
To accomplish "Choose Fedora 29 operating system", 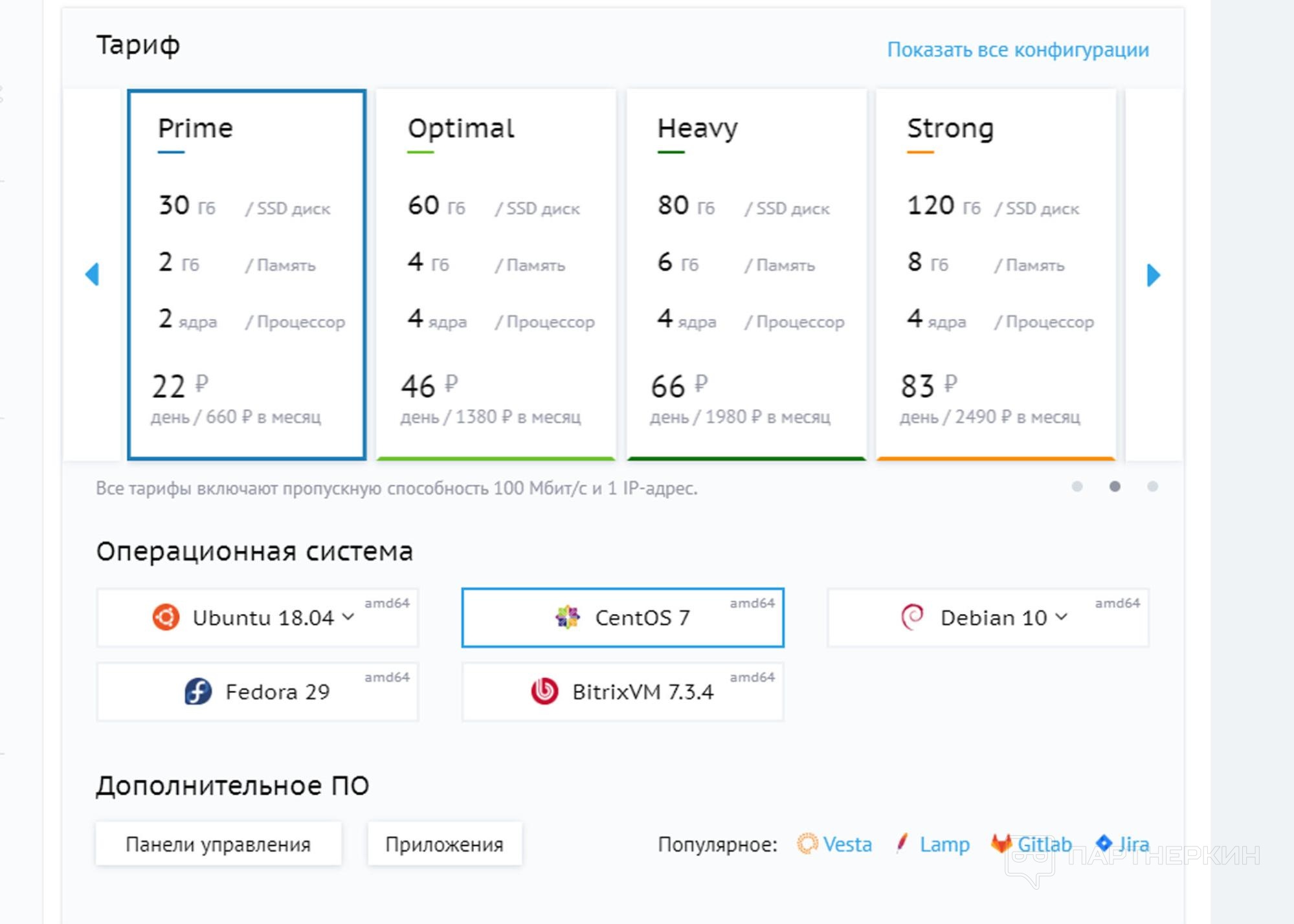I will (258, 692).
